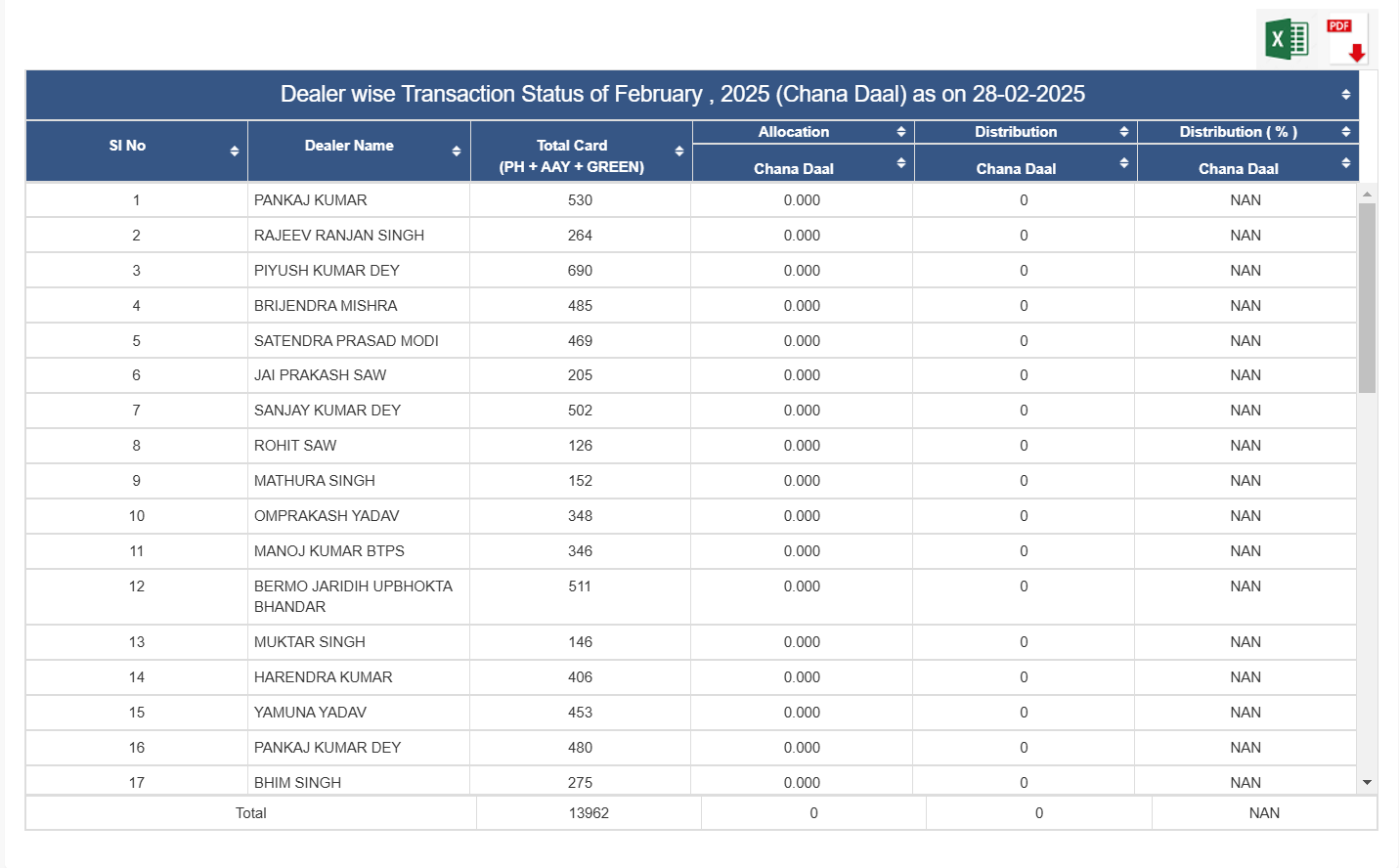
Task: Select dealer PANKAJ KUMAR in row 1
Action: (311, 200)
